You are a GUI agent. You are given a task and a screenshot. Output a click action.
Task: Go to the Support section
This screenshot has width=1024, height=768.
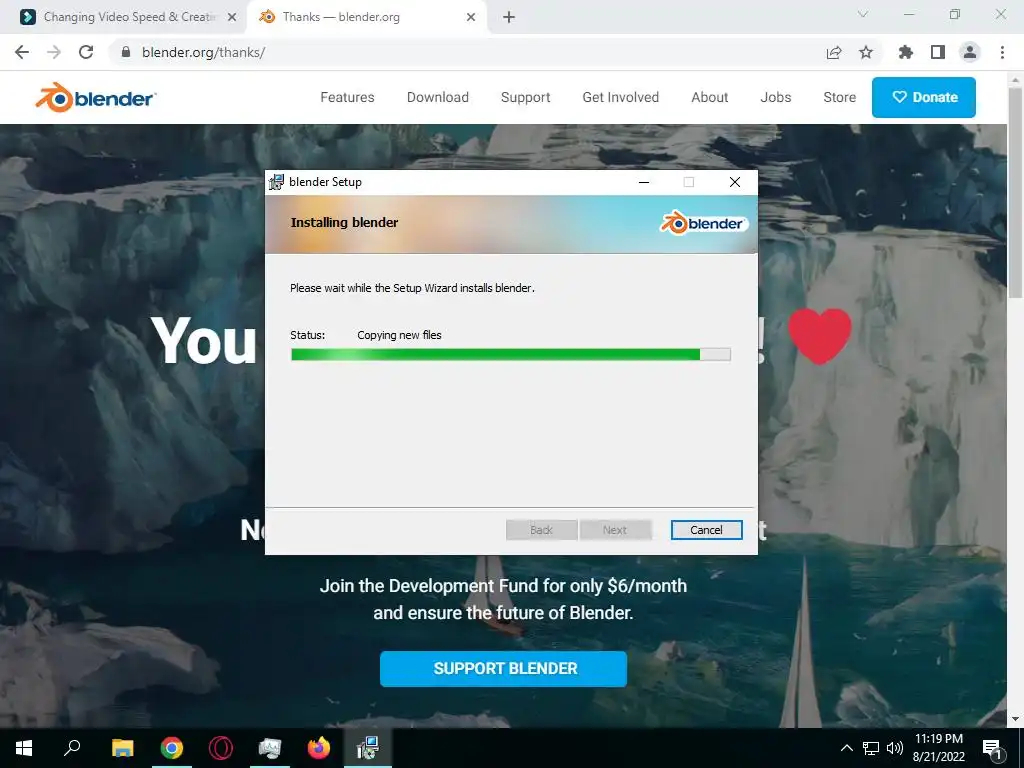tap(526, 97)
